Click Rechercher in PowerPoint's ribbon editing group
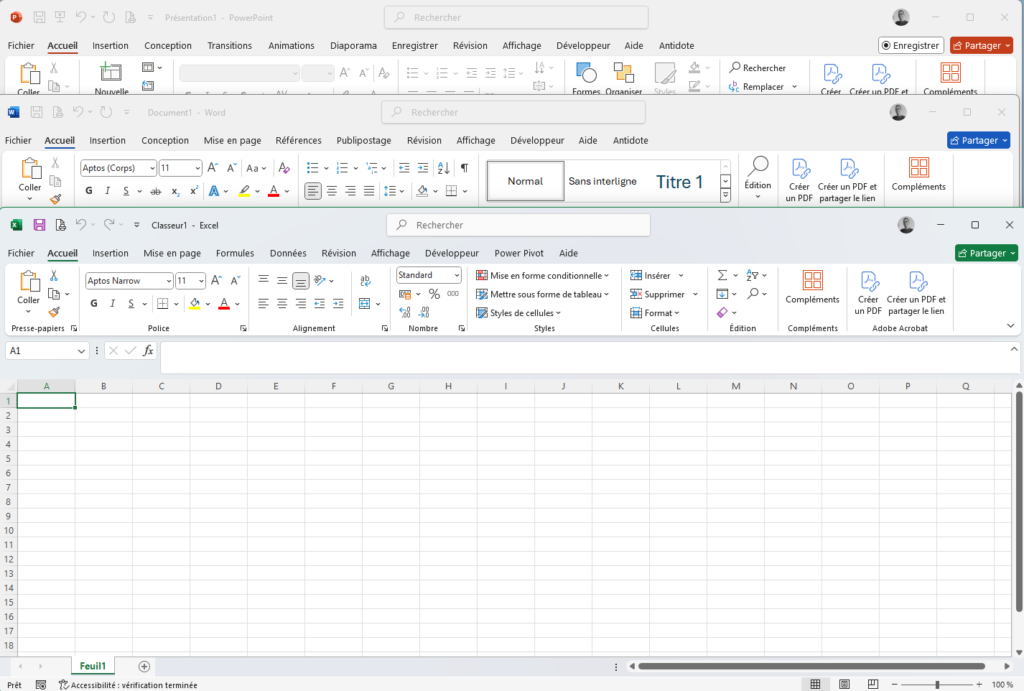This screenshot has height=691, width=1024. coord(758,67)
